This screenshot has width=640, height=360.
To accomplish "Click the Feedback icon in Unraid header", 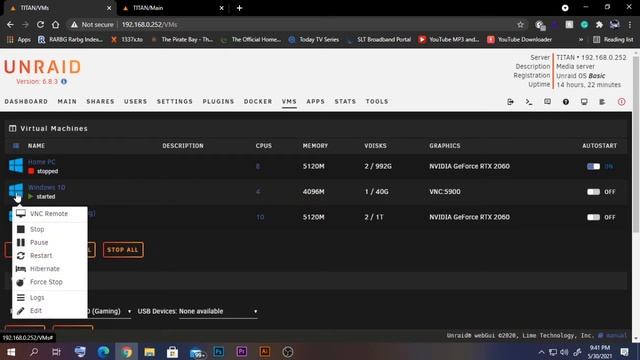I will 547,102.
